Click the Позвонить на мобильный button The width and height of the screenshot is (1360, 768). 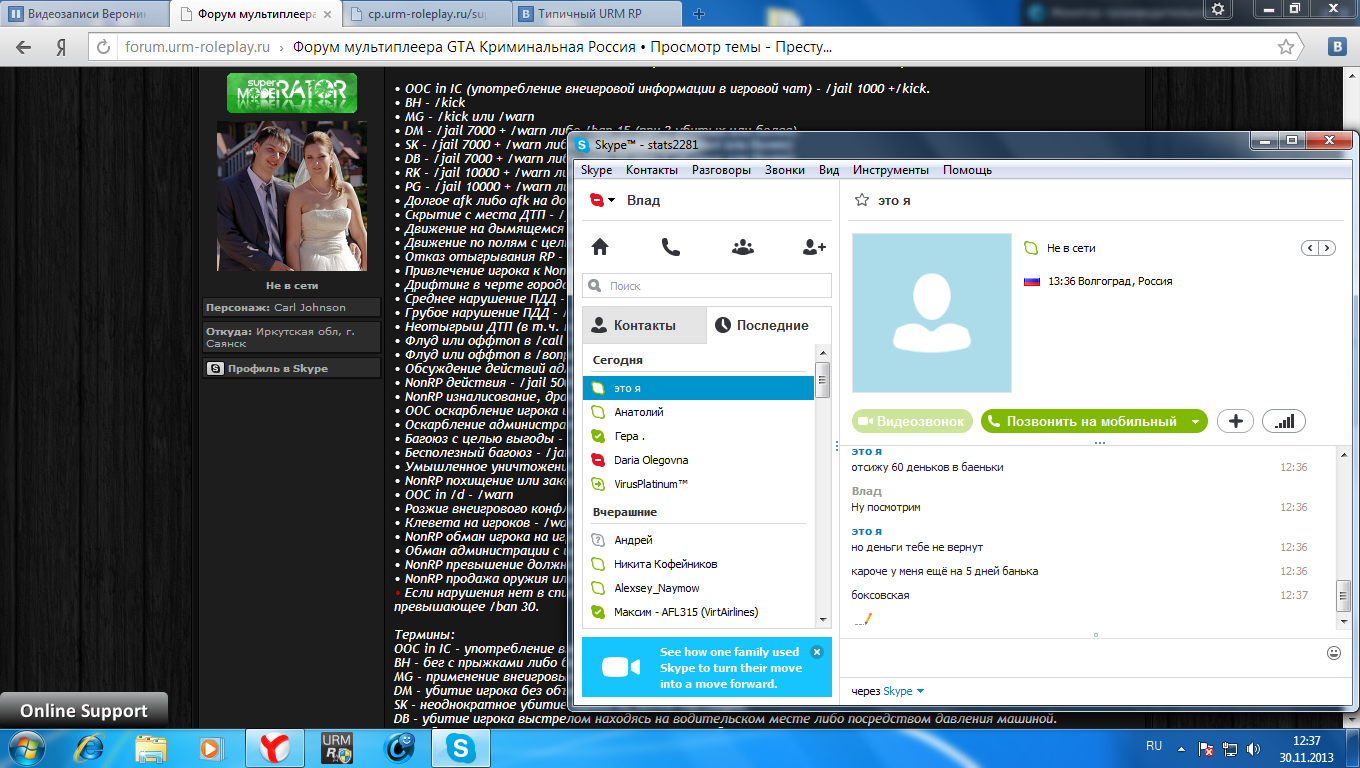[1083, 422]
